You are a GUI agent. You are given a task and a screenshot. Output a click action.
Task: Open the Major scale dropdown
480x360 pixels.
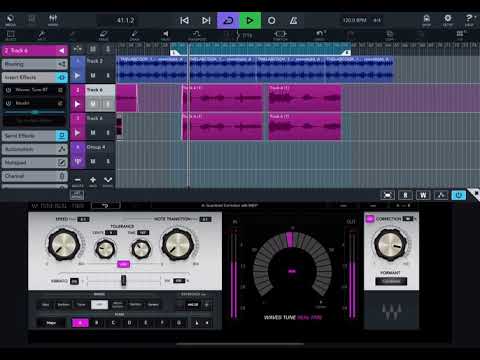(51, 323)
